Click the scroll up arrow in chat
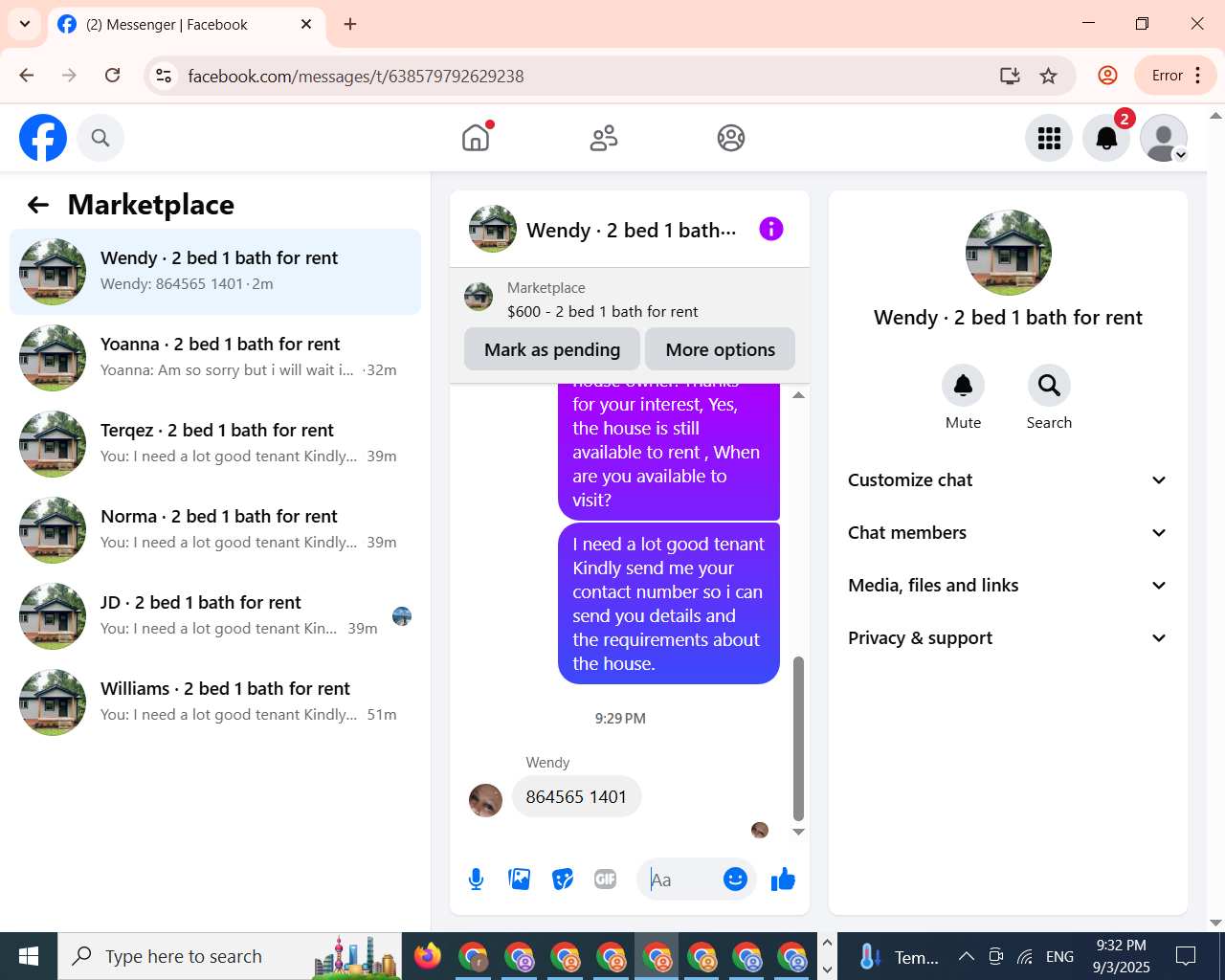Screen dimensions: 1225x980 (798, 394)
